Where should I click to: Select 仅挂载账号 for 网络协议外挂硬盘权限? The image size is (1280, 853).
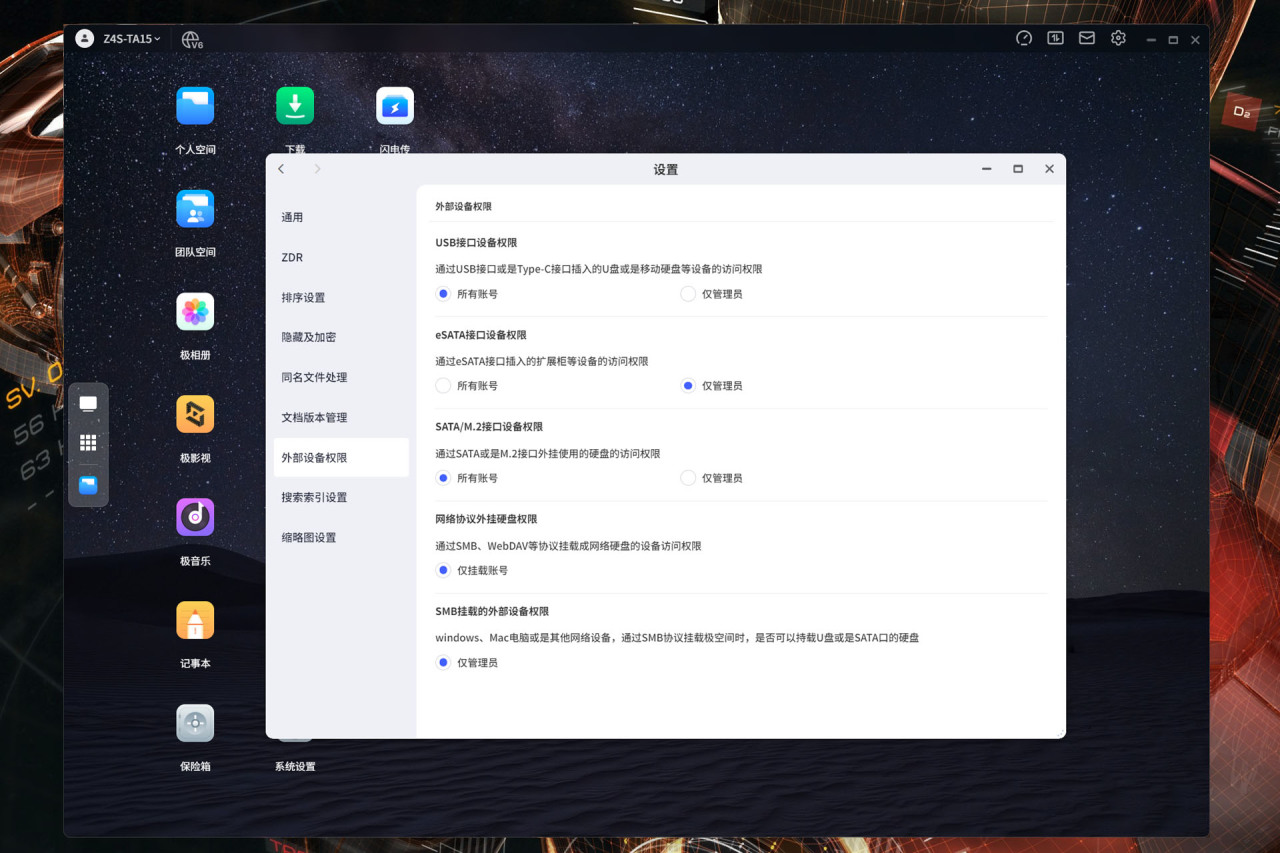(443, 570)
